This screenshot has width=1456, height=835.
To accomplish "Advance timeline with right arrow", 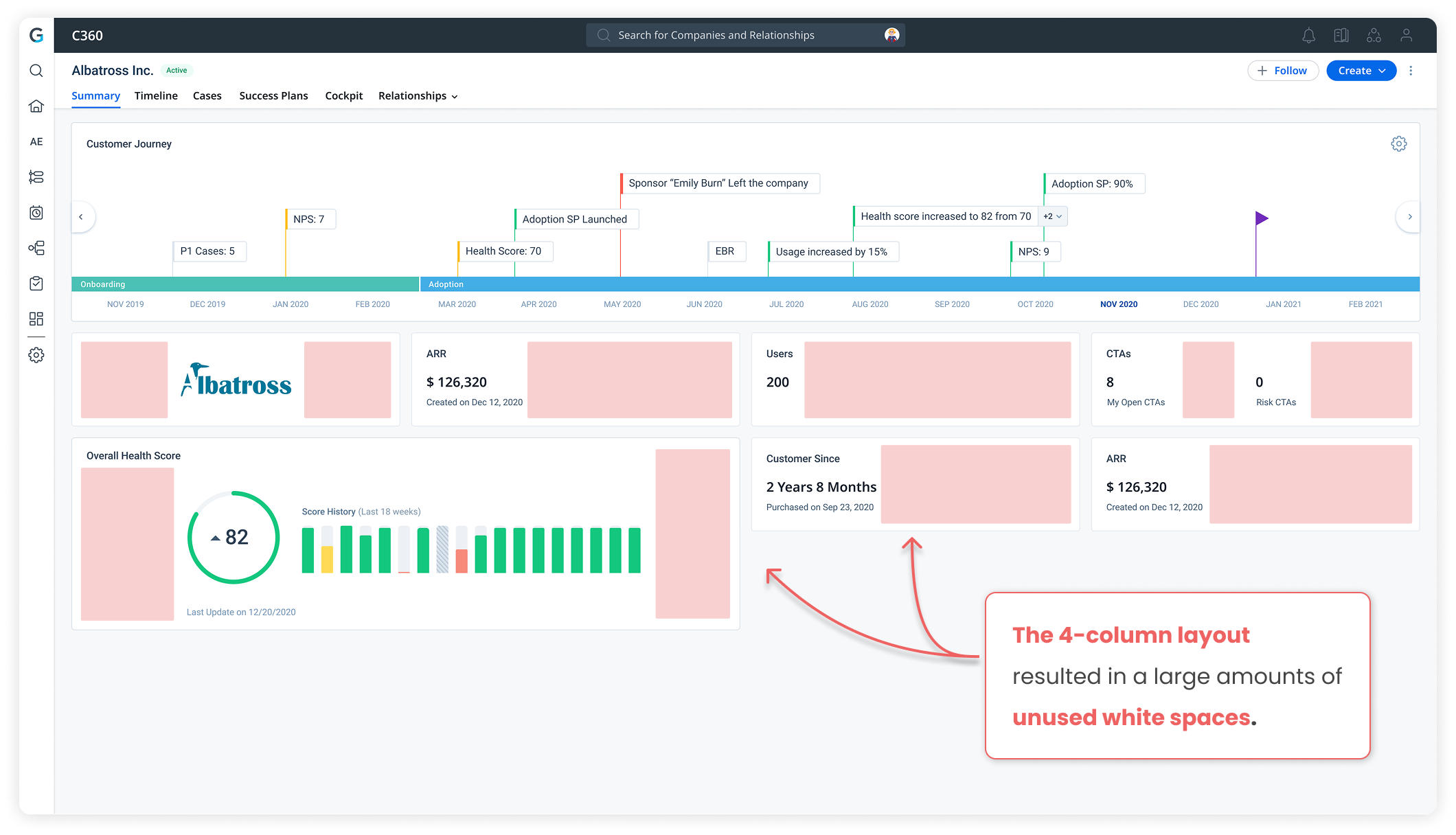I will [x=1409, y=217].
